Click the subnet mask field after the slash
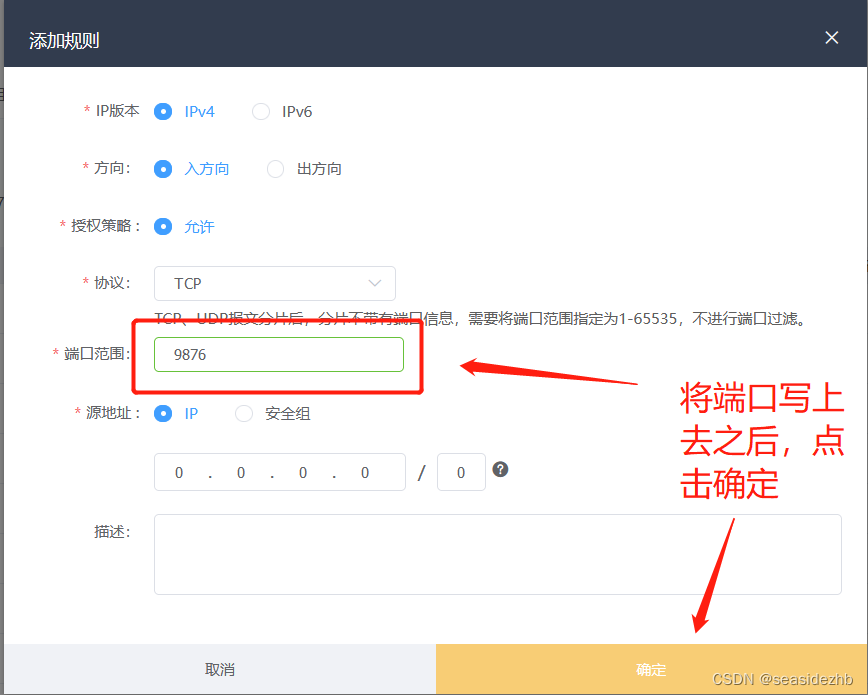868x695 pixels. pos(461,471)
